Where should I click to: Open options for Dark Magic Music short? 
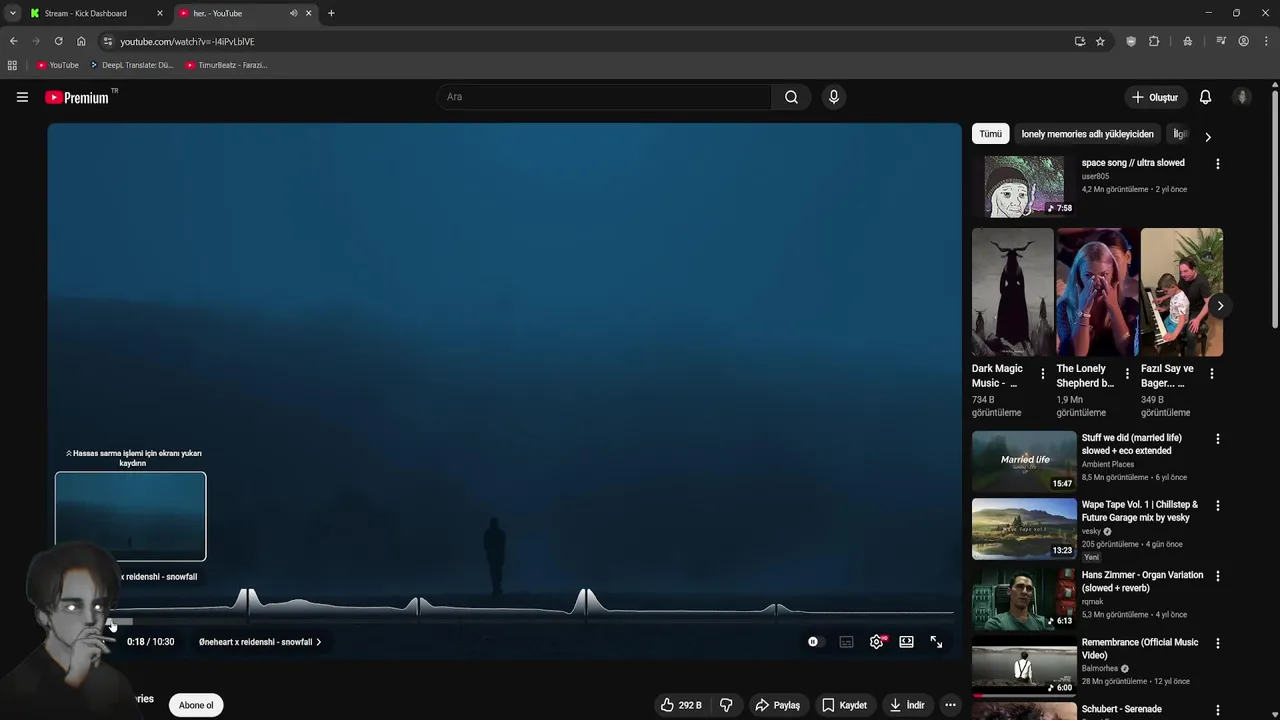pos(1042,374)
